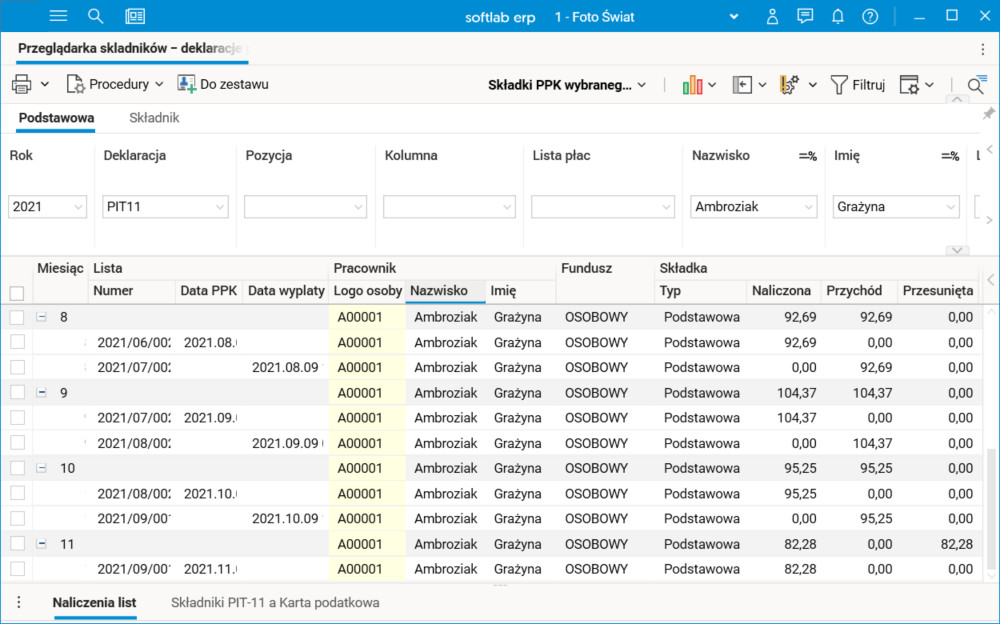1000x624 pixels.
Task: Open the help question mark icon
Action: [x=870, y=17]
